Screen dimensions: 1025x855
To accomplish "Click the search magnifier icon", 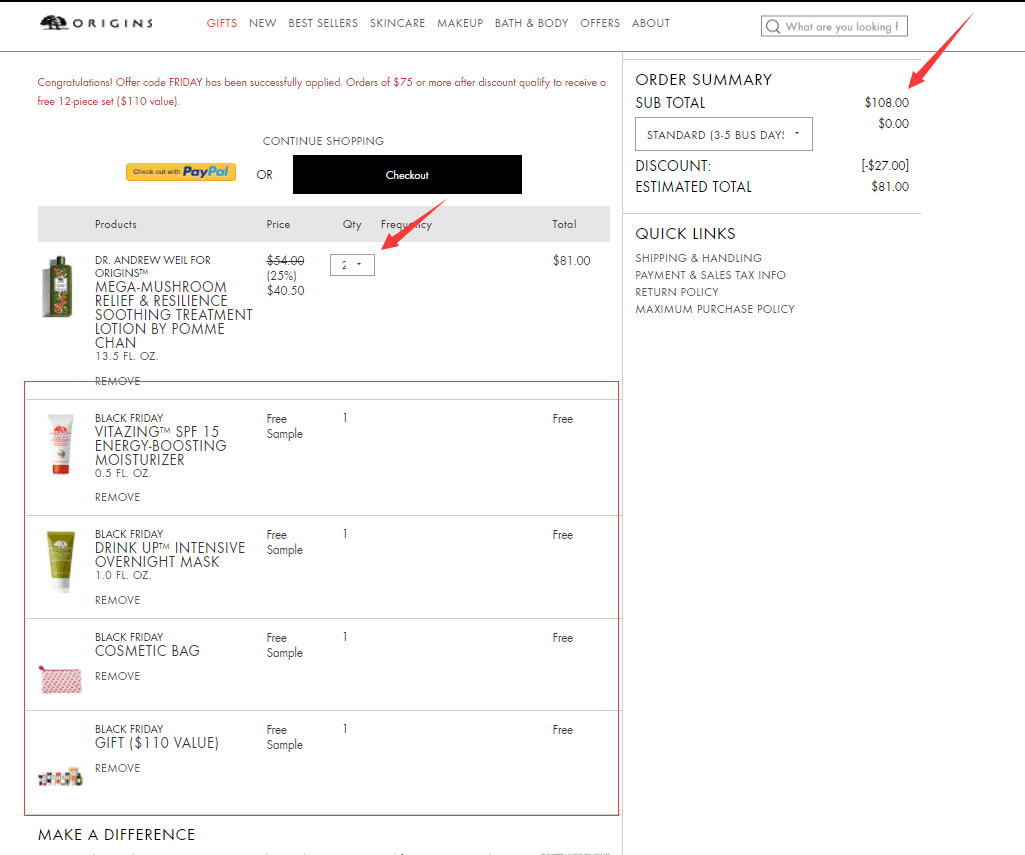I will coord(773,27).
